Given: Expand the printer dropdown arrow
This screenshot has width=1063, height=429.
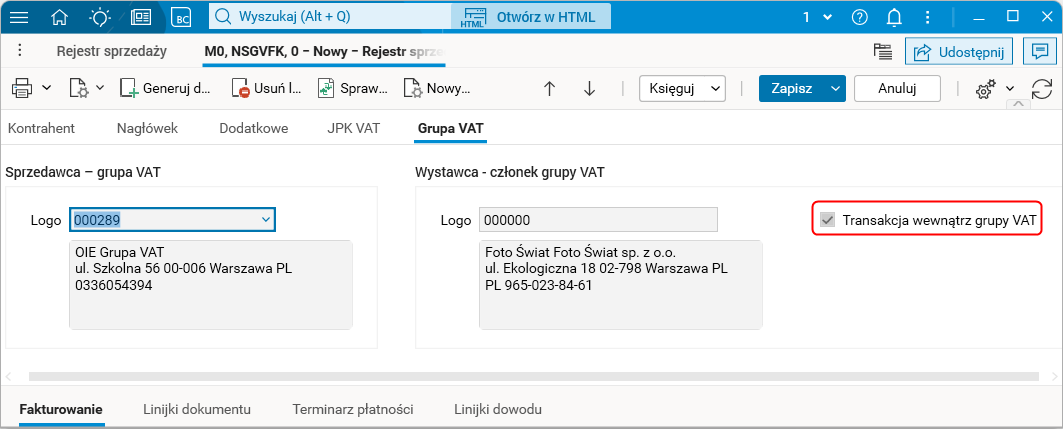Looking at the screenshot, I should (47, 88).
